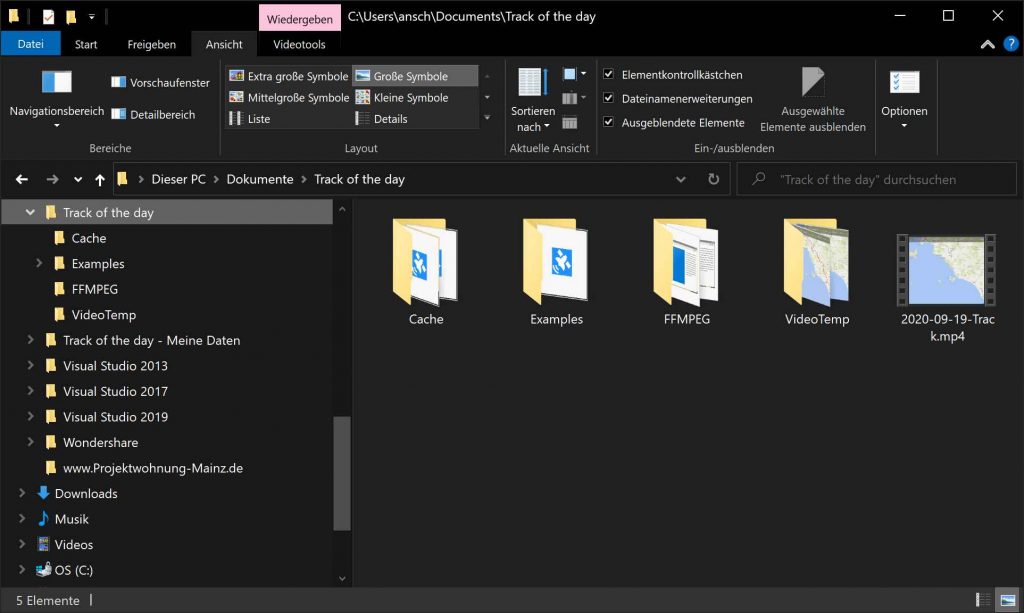The width and height of the screenshot is (1024, 613).
Task: Uncheck Ausgeblendete Elemente
Action: (x=609, y=121)
